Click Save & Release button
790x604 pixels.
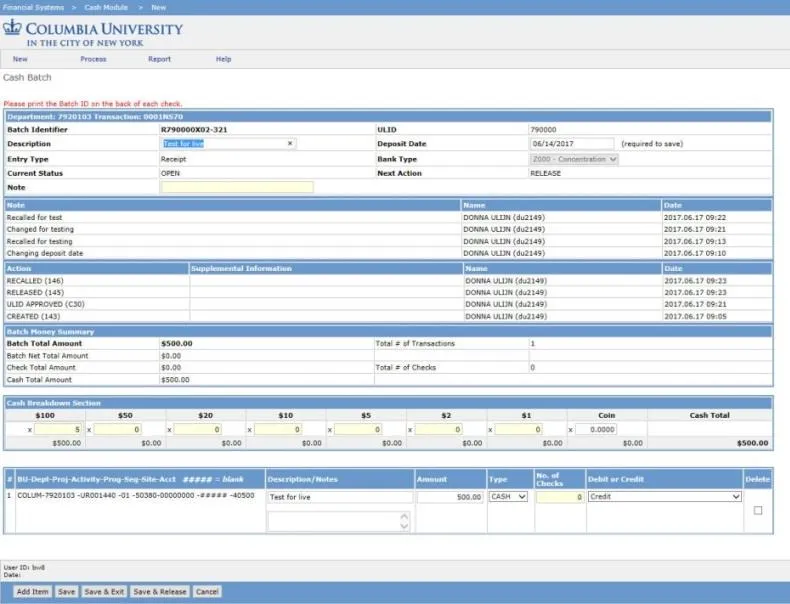[x=160, y=591]
